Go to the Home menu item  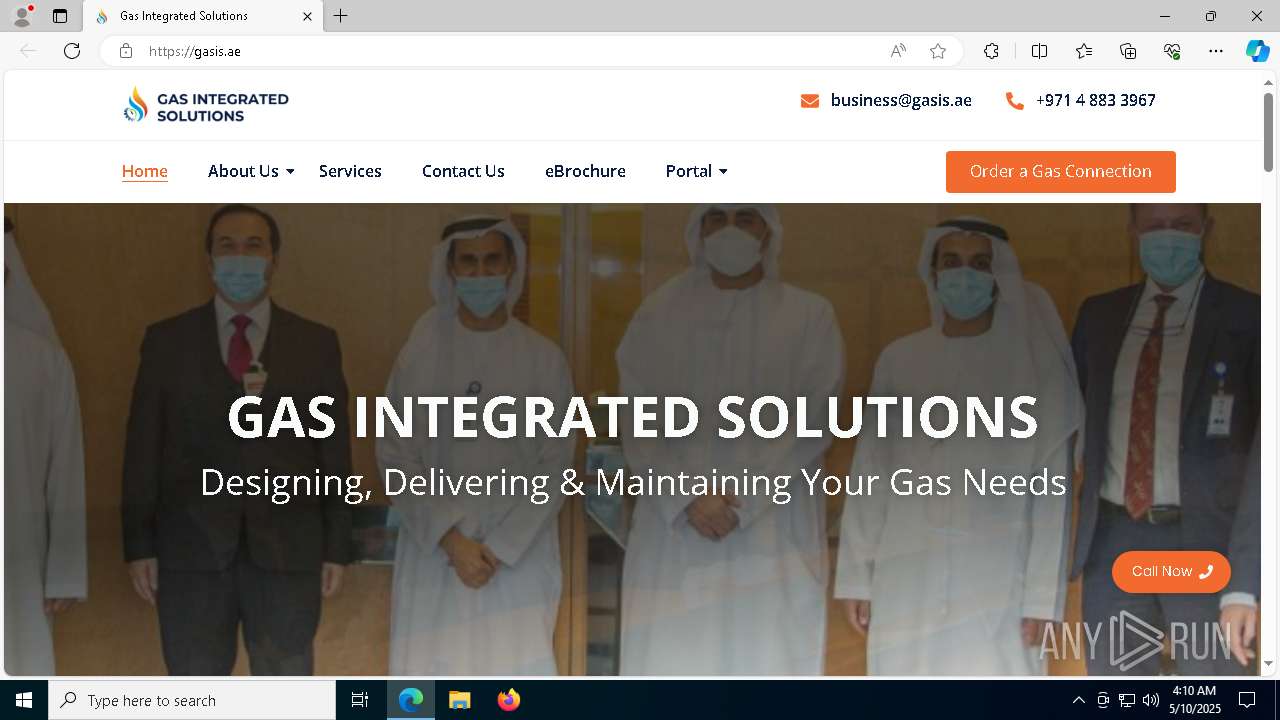pos(145,171)
